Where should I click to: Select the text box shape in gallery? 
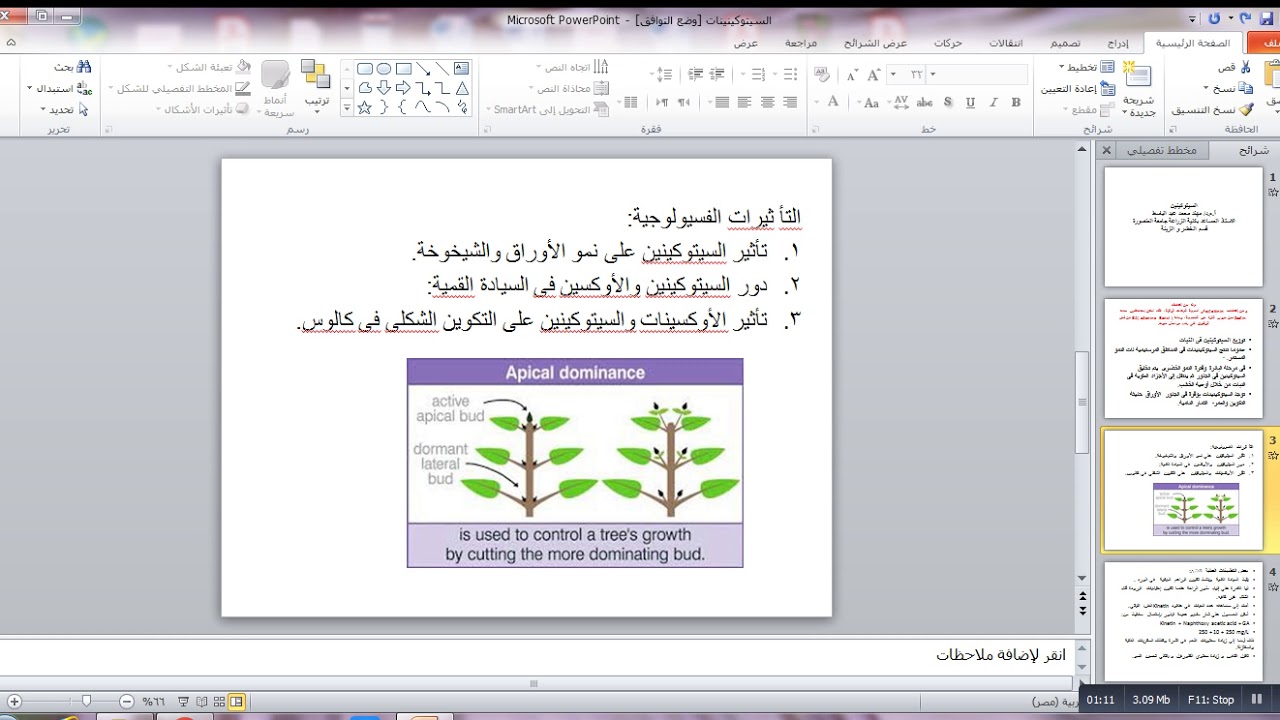461,68
